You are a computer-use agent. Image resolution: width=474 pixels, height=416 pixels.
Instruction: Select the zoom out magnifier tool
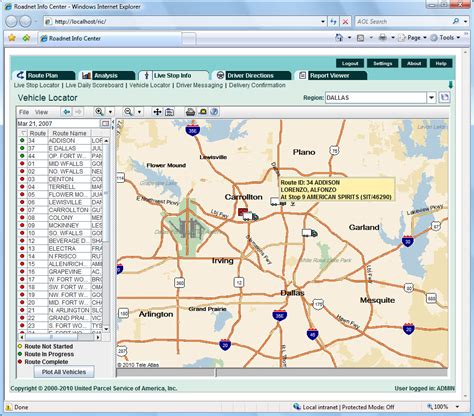click(x=128, y=112)
